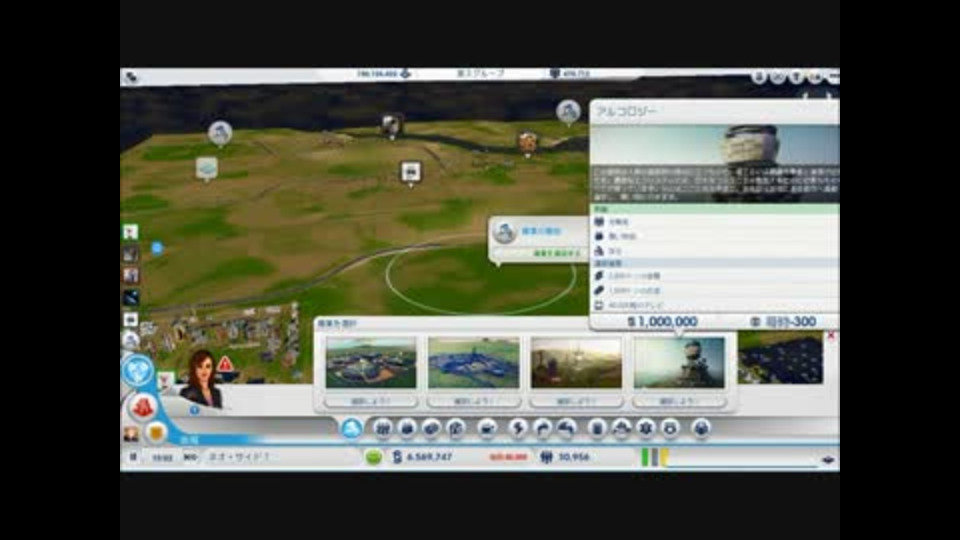
Task: Click the player avatar icon at bottom-left
Action: click(x=130, y=433)
